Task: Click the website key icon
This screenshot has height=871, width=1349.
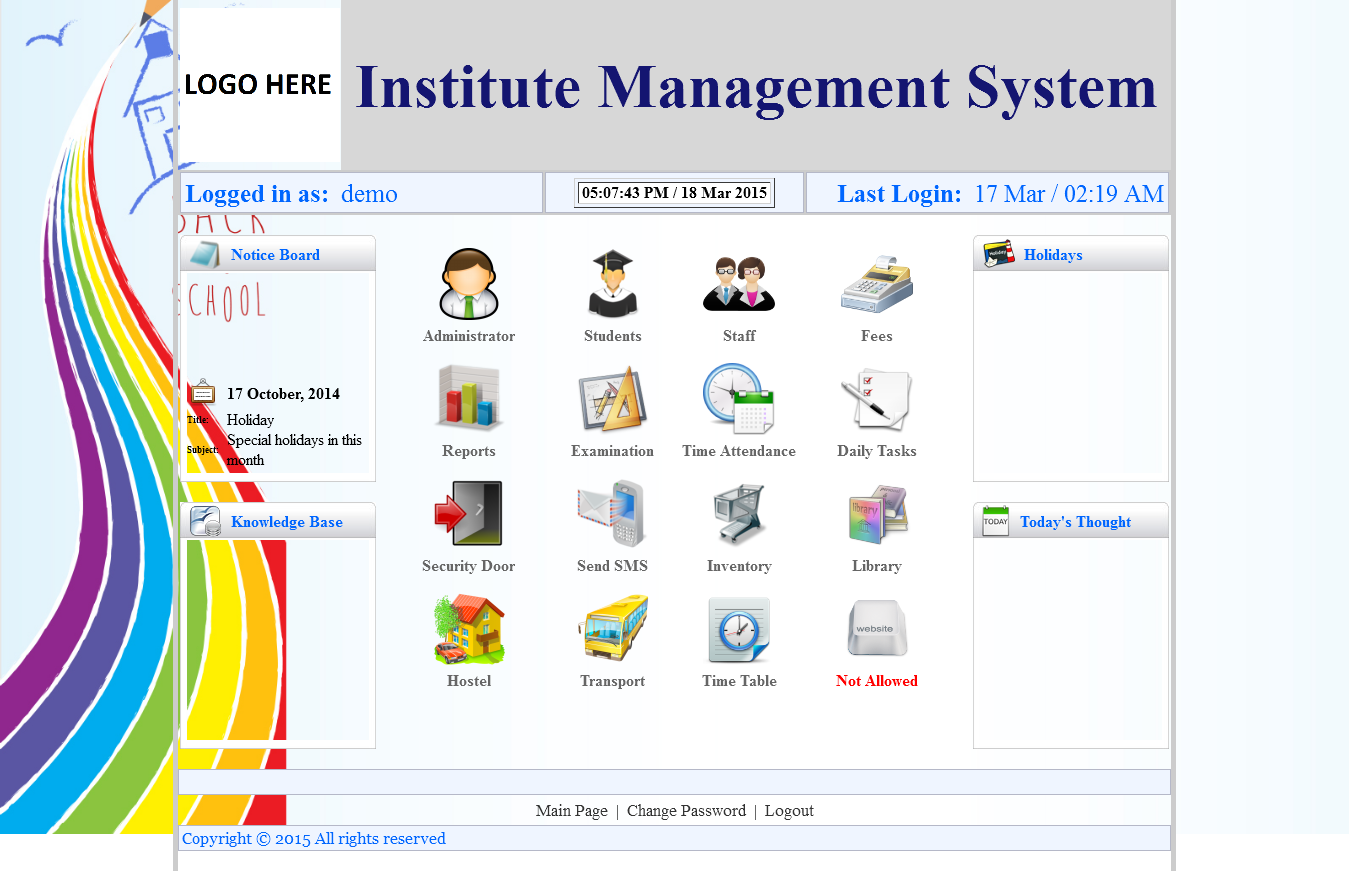Action: tap(877, 628)
